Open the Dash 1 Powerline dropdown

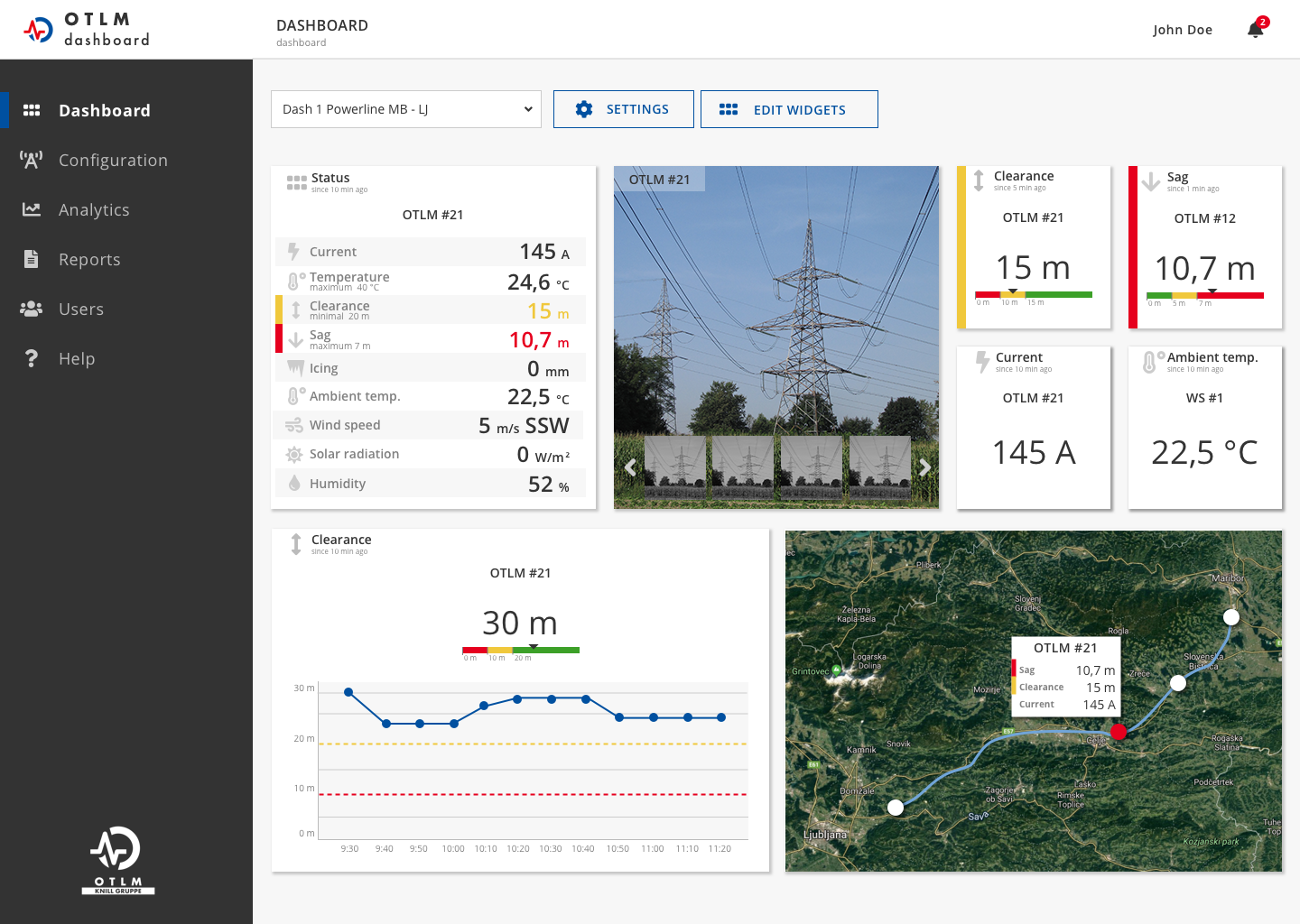pos(406,109)
